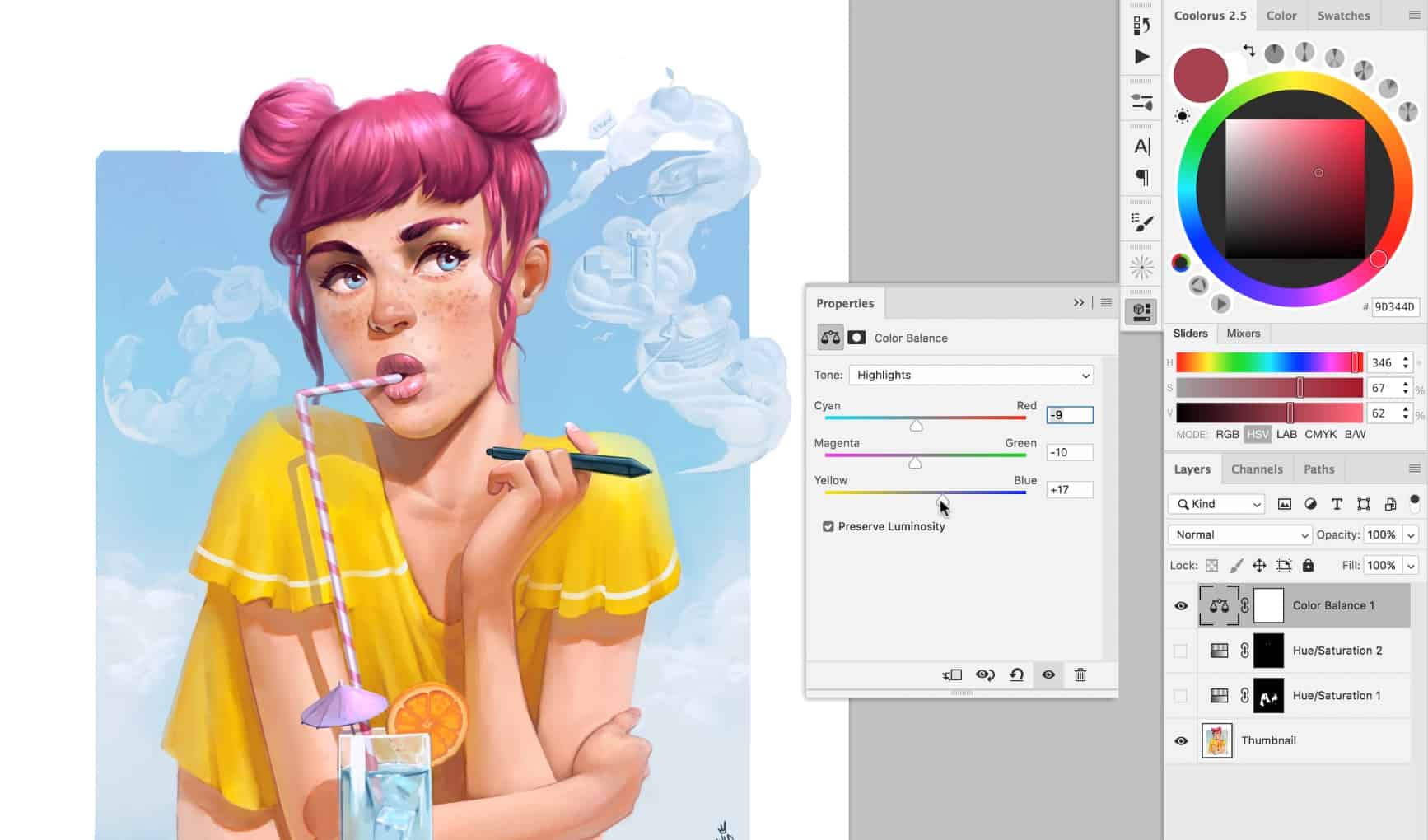
Task: Open the Brush Settings panel icon
Action: pyautogui.click(x=1141, y=219)
